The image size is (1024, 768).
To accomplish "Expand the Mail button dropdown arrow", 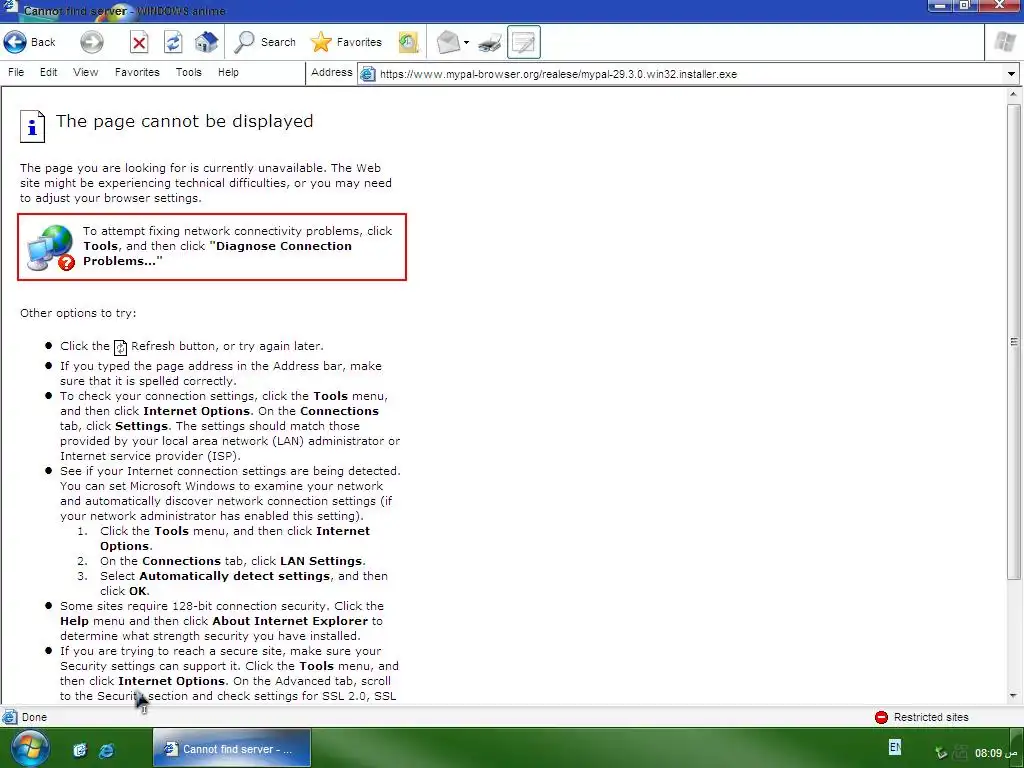I will pos(466,43).
